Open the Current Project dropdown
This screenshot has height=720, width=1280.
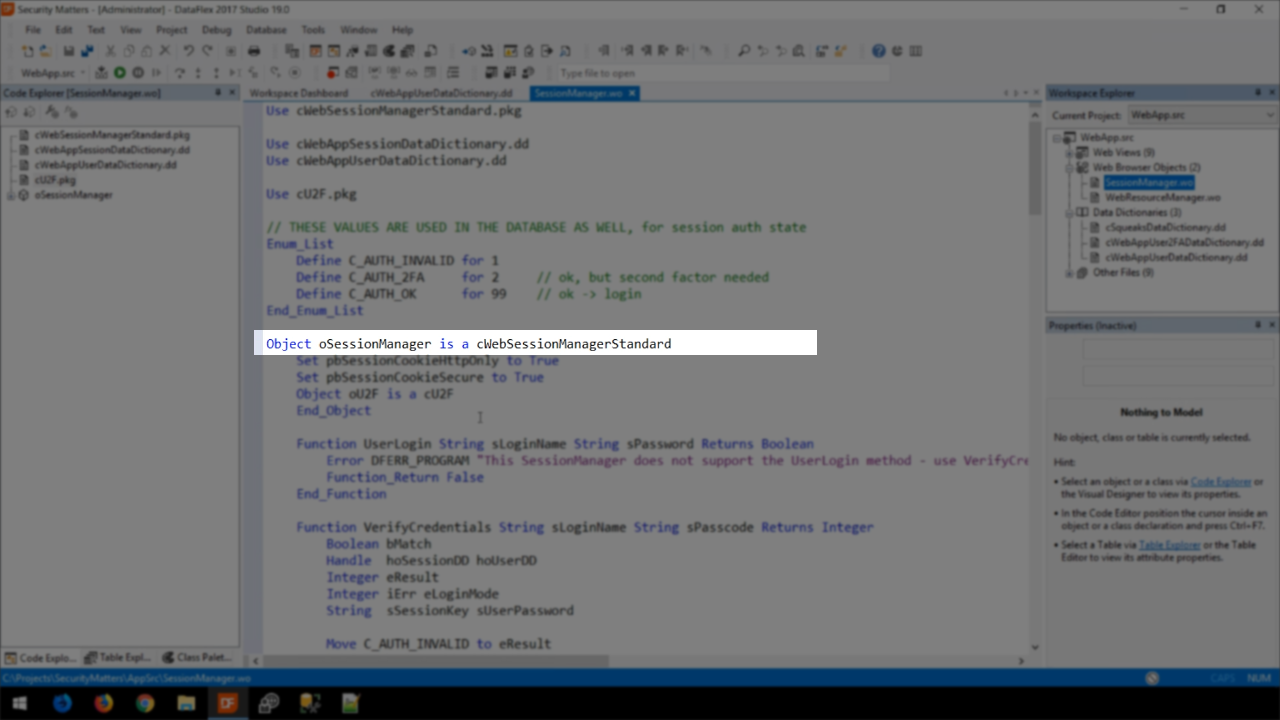coord(1200,115)
